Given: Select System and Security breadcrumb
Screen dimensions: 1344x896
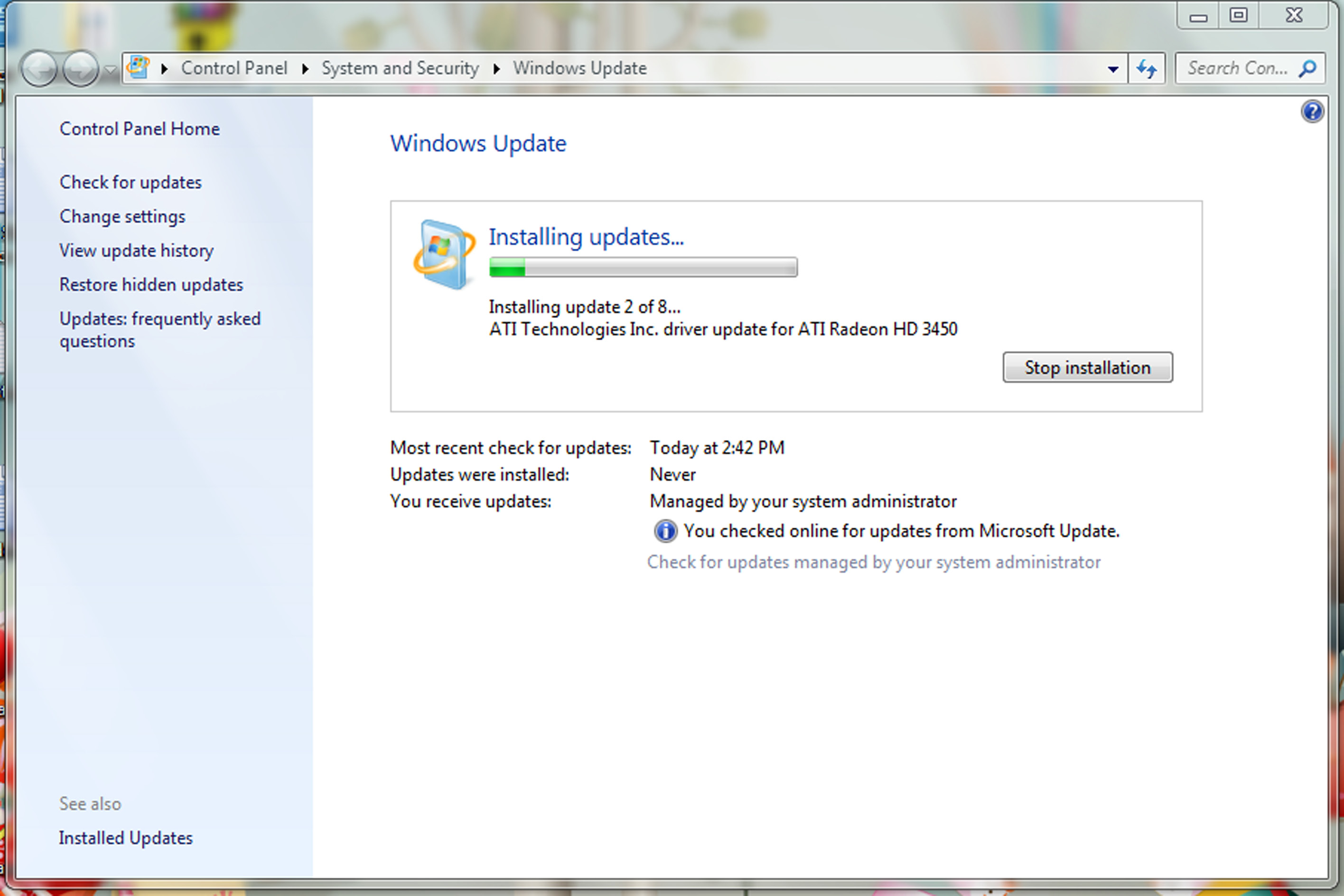Looking at the screenshot, I should pyautogui.click(x=400, y=68).
